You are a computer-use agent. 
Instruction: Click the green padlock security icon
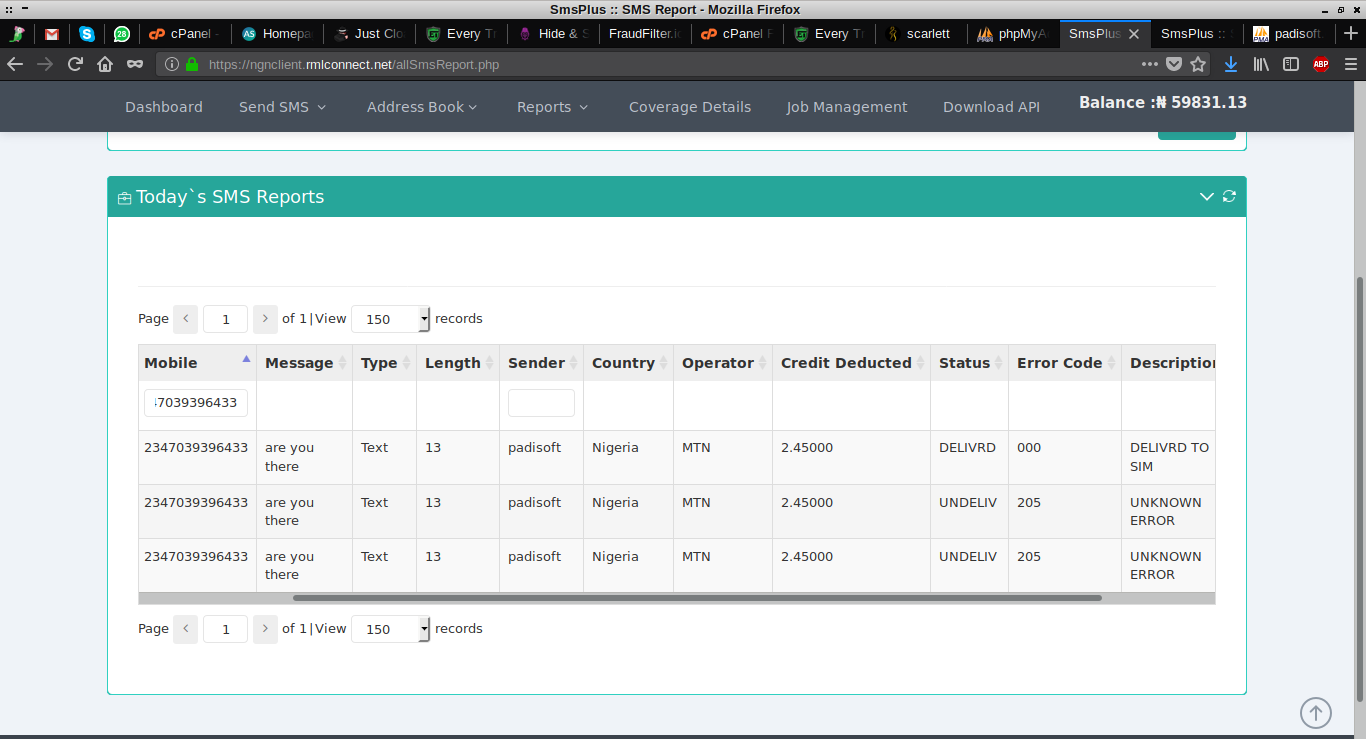coord(192,64)
